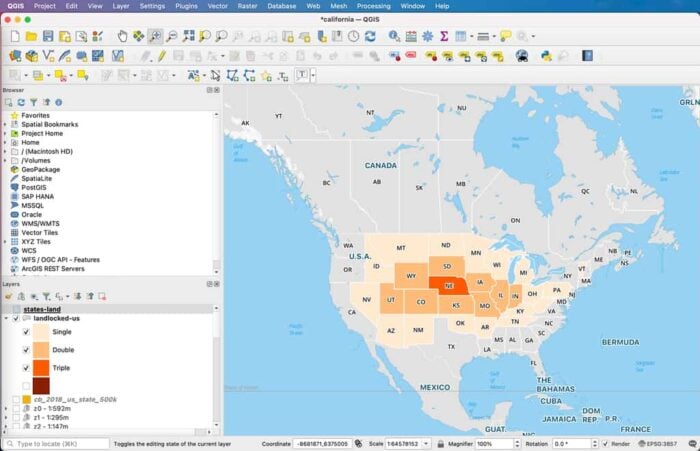Remove layer icon in Layers toolbar
This screenshot has width=700, height=451.
[102, 296]
